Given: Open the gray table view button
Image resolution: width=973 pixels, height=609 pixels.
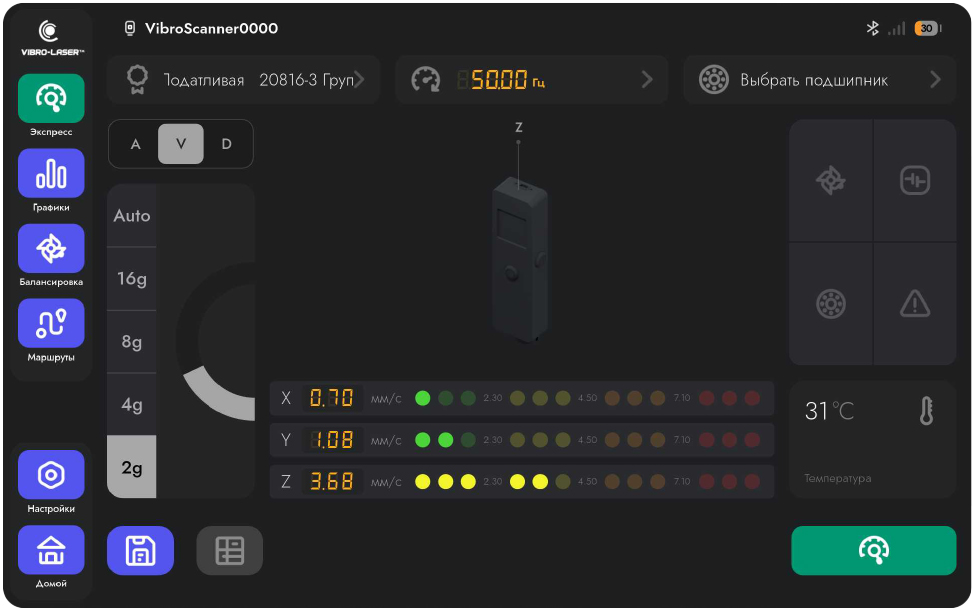Looking at the screenshot, I should (230, 551).
